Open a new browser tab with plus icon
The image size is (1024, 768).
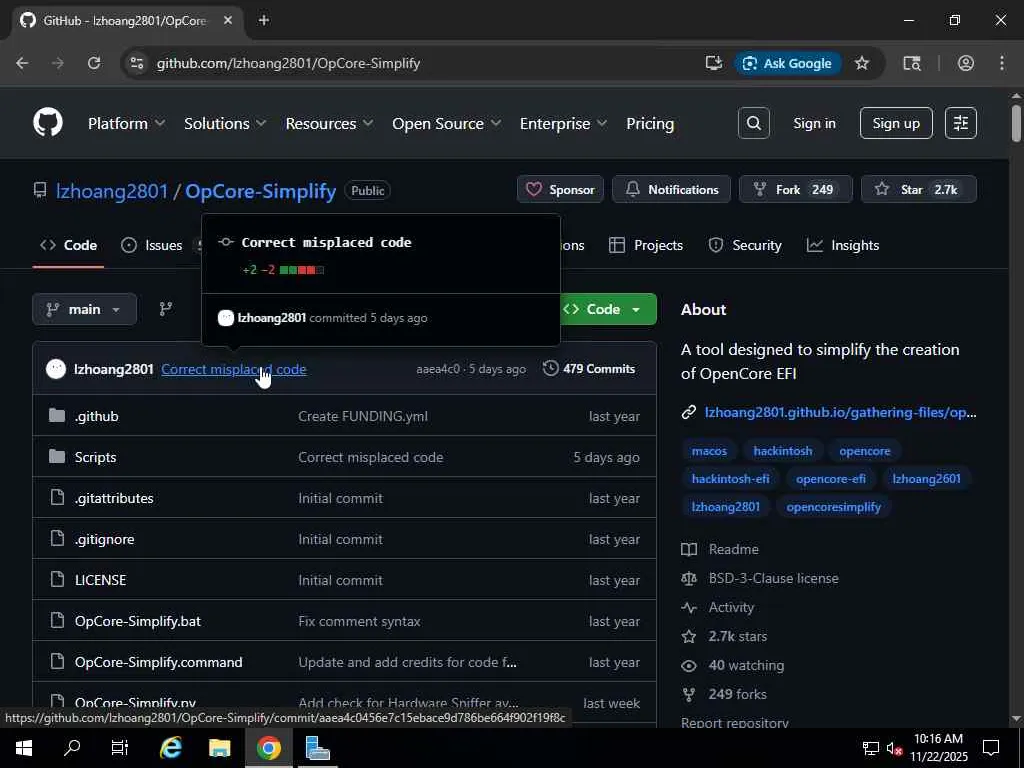pos(264,20)
